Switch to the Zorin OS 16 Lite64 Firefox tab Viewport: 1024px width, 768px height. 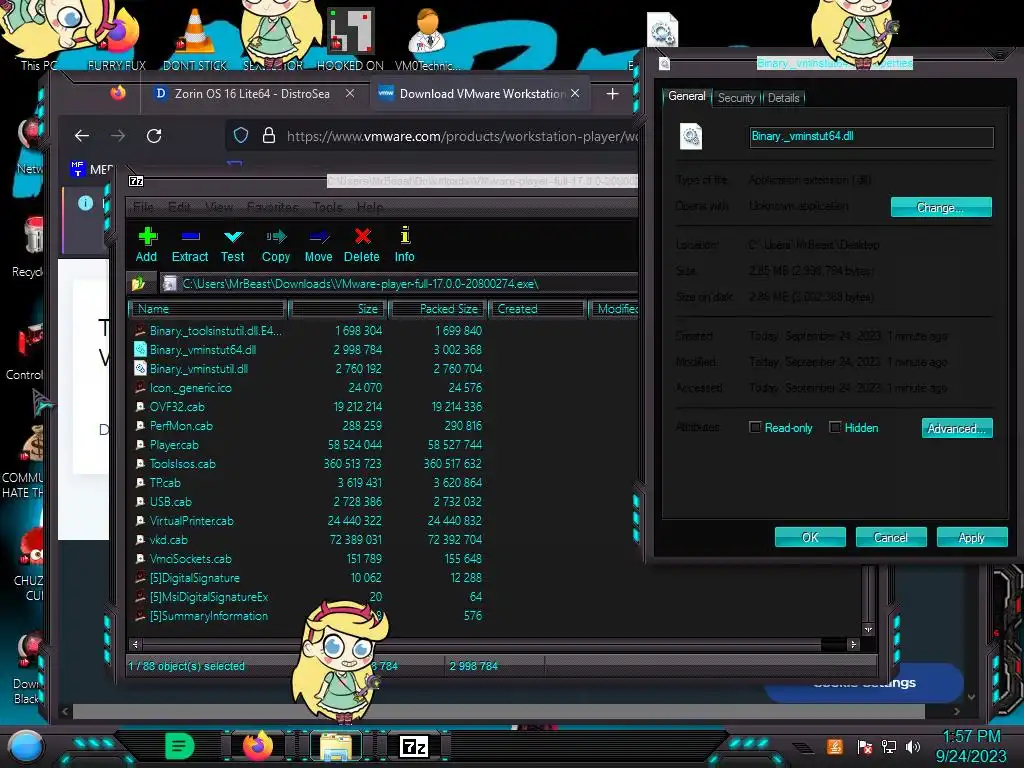pyautogui.click(x=251, y=93)
